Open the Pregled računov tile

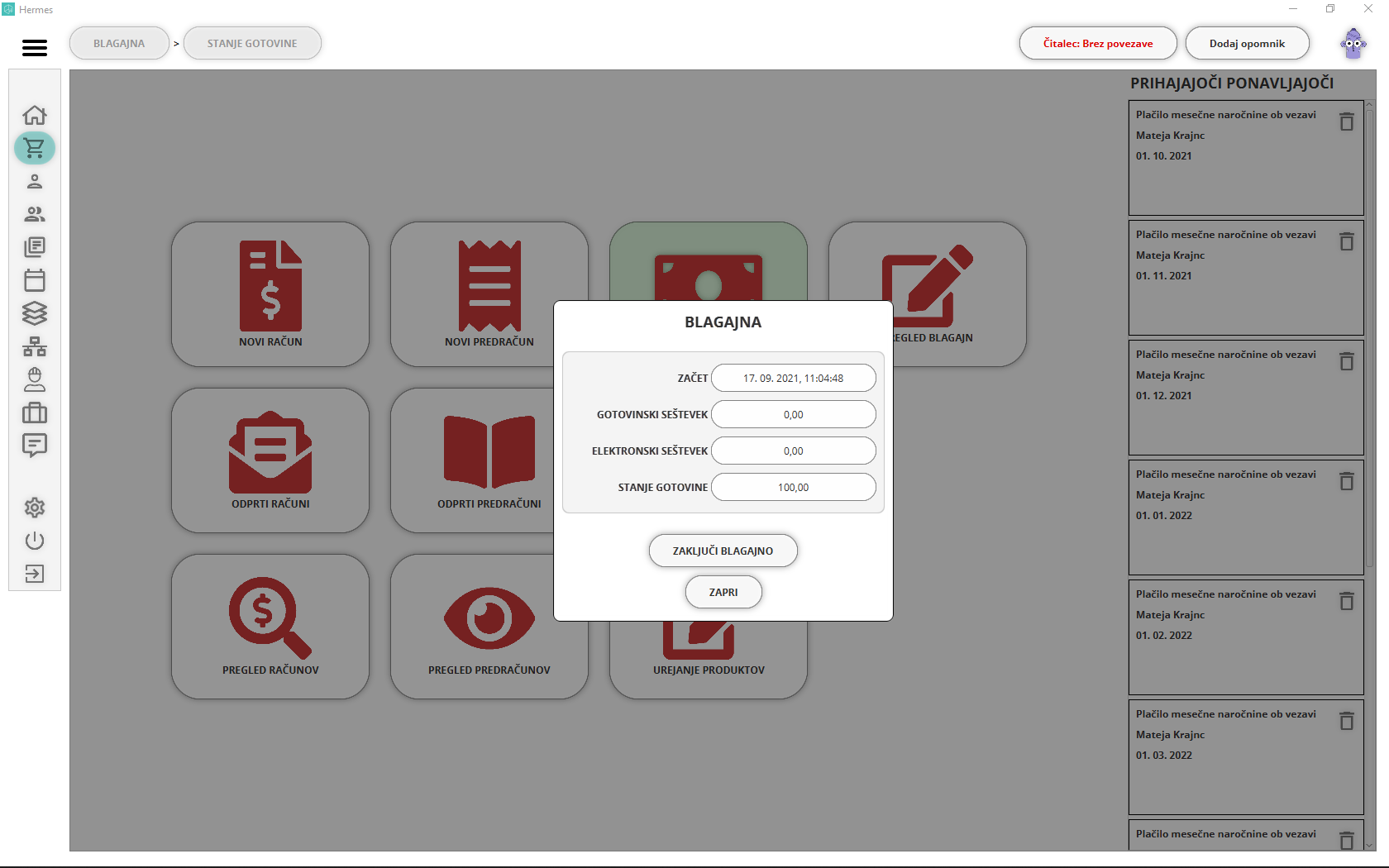(270, 627)
